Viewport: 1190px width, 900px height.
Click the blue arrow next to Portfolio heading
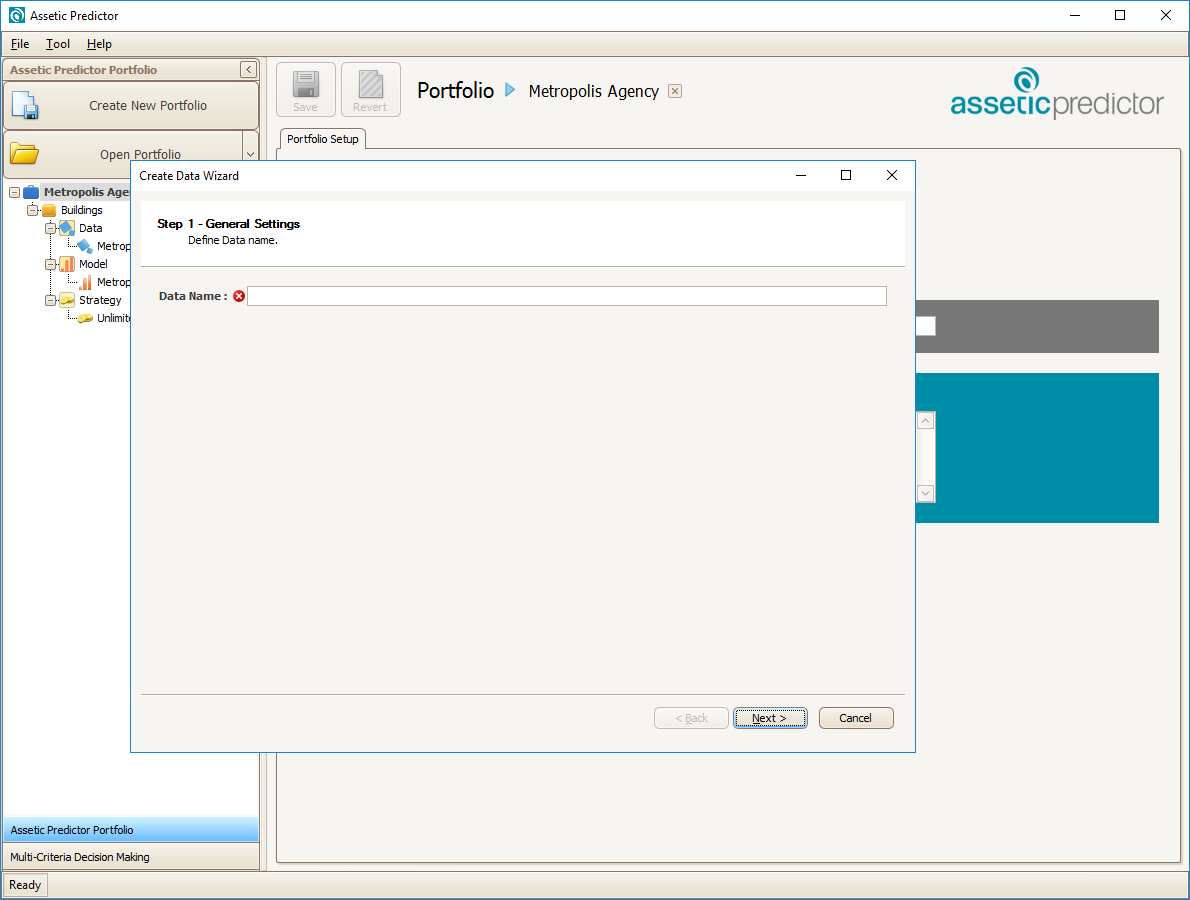point(510,90)
